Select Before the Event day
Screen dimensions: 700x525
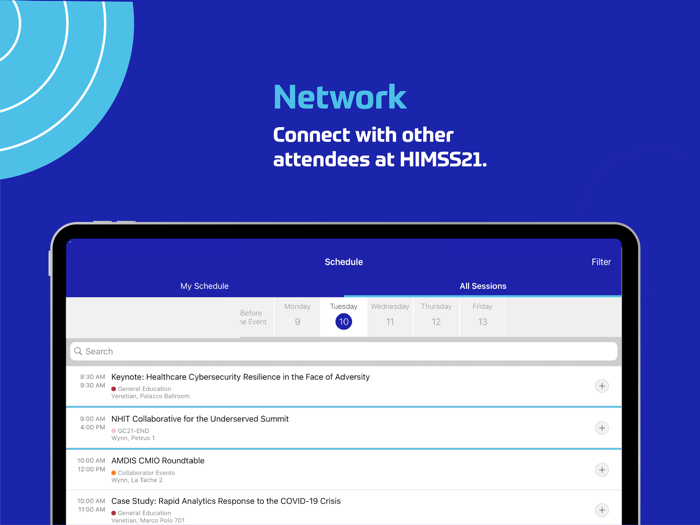pyautogui.click(x=254, y=317)
